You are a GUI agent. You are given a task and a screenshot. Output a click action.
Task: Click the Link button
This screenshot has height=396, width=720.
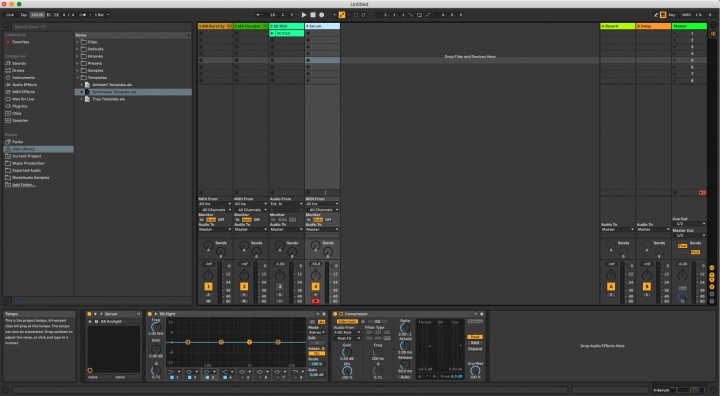(x=10, y=15)
